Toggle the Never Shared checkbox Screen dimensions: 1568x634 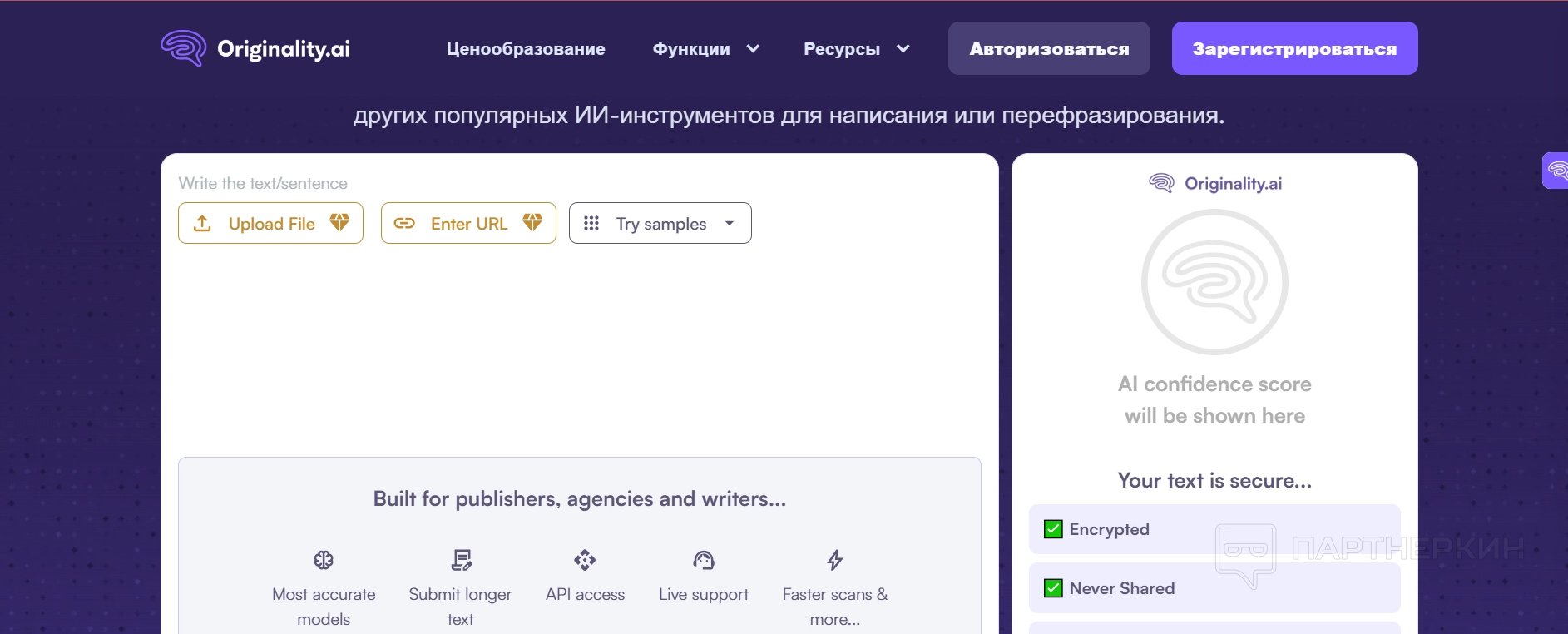tap(1053, 588)
